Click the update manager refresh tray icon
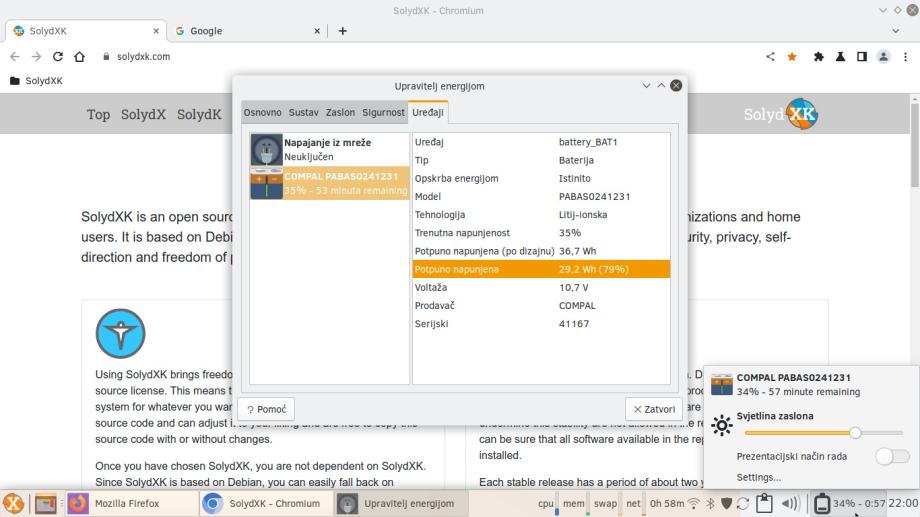The height and width of the screenshot is (517, 920). (743, 504)
